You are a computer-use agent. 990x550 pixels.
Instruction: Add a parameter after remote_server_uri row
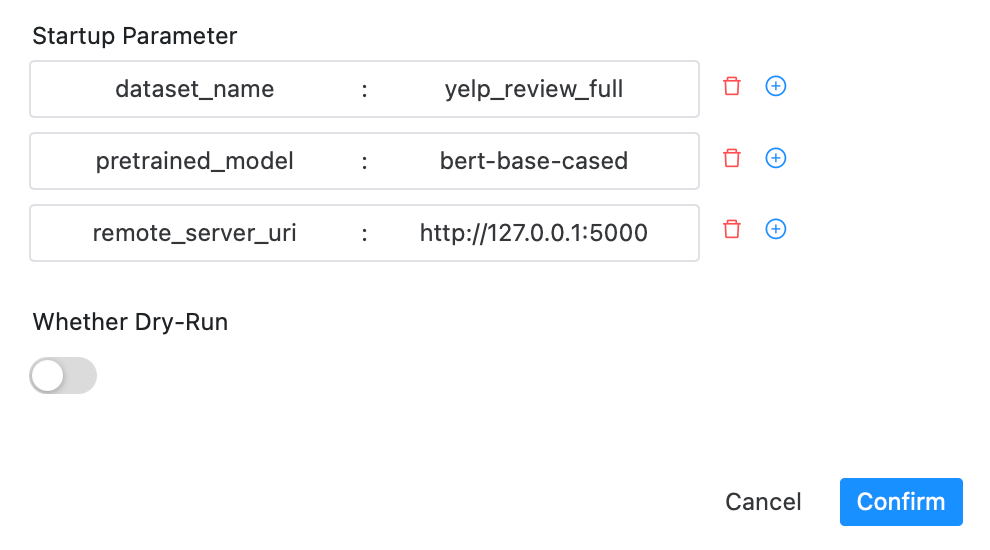click(x=775, y=230)
